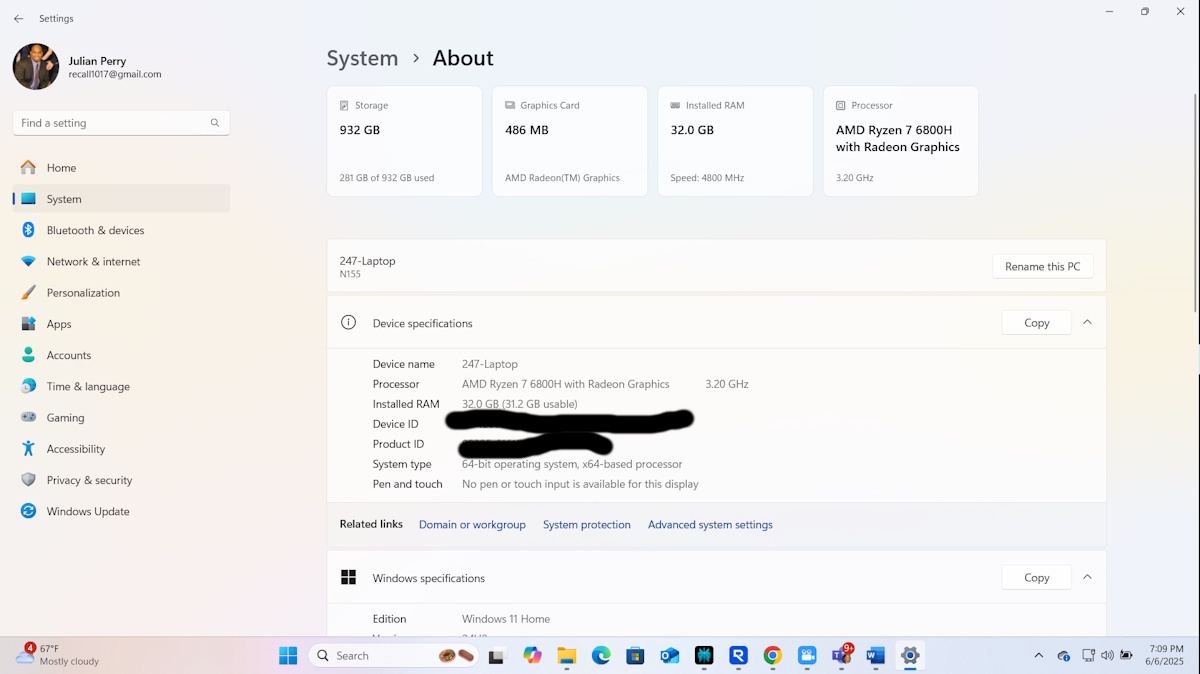Image resolution: width=1200 pixels, height=674 pixels.
Task: Open the teal-on-black app taskbar icon
Action: [x=704, y=656]
